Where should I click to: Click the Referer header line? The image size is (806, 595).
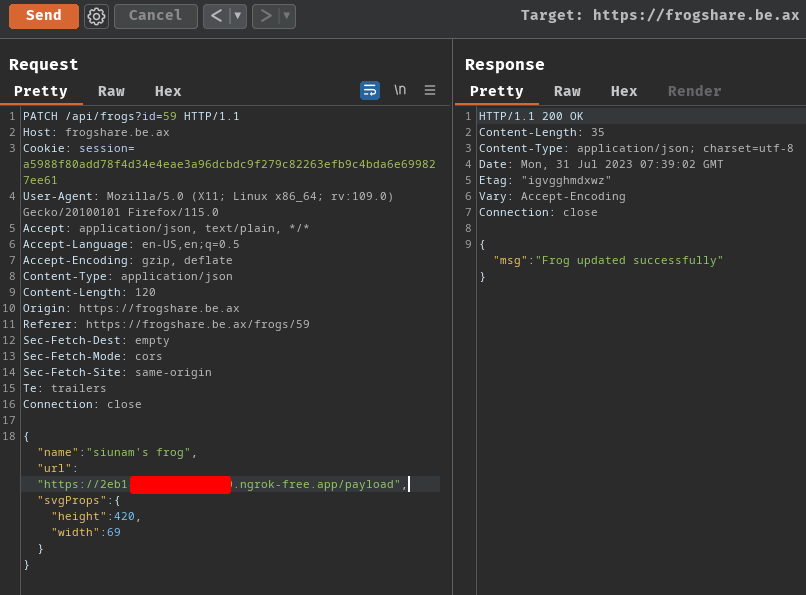(x=166, y=324)
